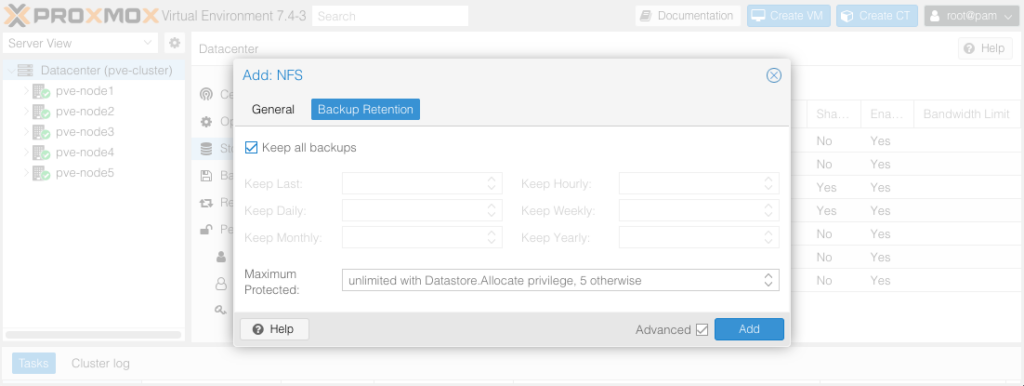
Task: Switch to the General tab
Action: [273, 110]
